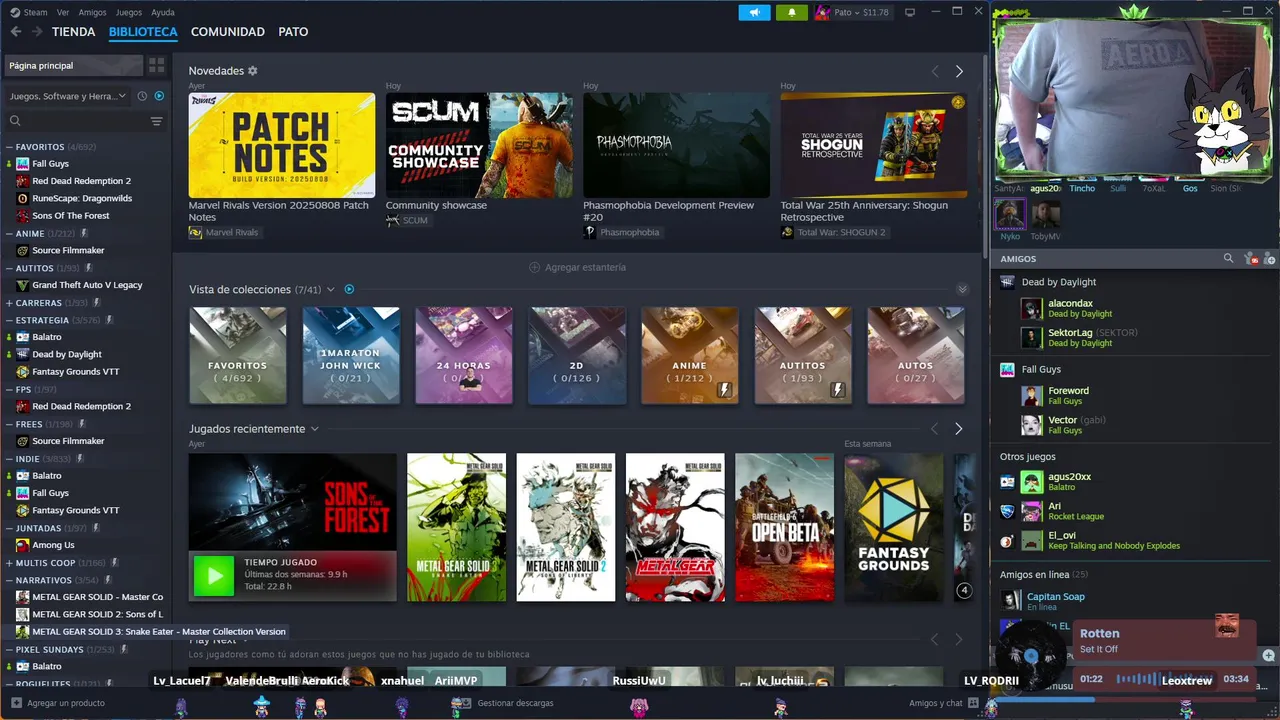Go to the TIENDA tab
Viewport: 1280px width, 720px height.
[74, 32]
